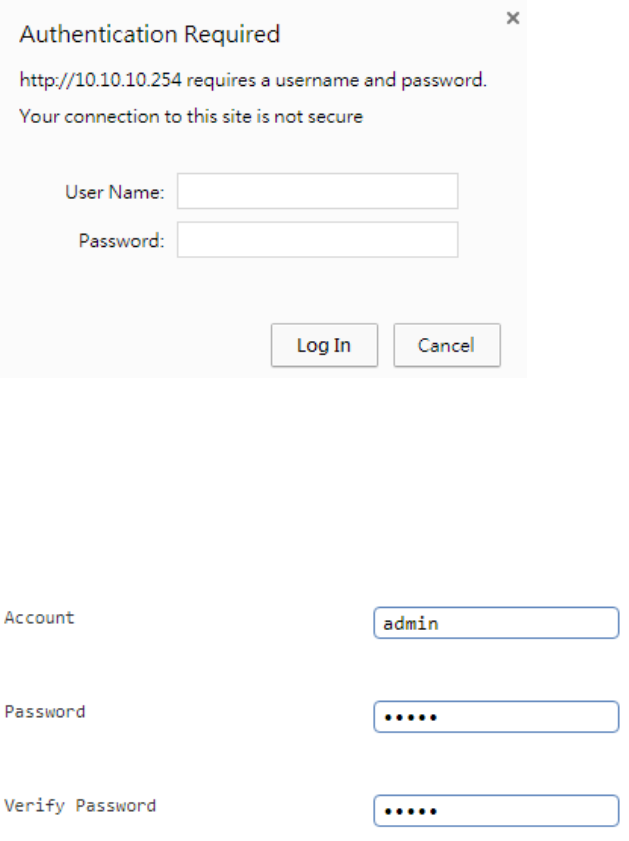Click the "Password" label under Account
This screenshot has height=841, width=629.
pyautogui.click(x=45, y=712)
